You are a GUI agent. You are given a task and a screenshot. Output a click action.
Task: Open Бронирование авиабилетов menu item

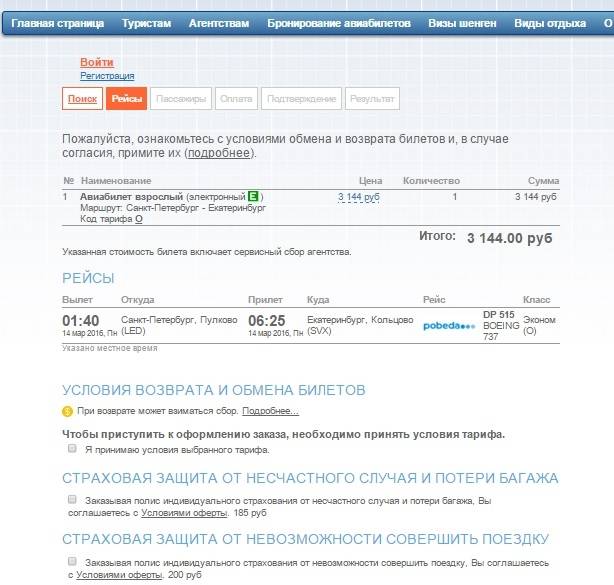coord(339,23)
